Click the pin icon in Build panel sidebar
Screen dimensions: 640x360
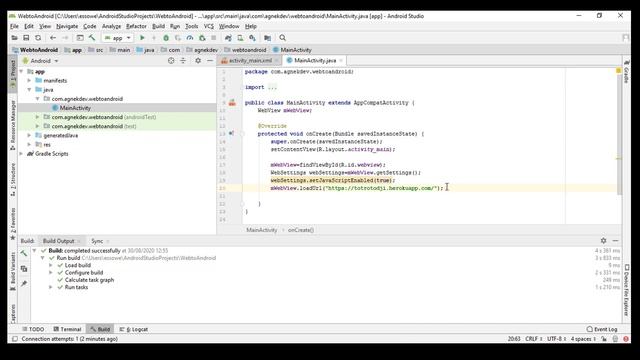point(24,283)
